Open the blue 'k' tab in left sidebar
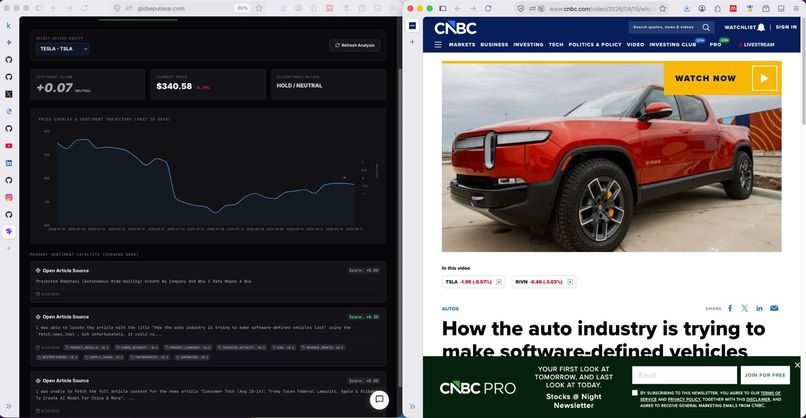This screenshot has height=418, width=806. tap(9, 25)
